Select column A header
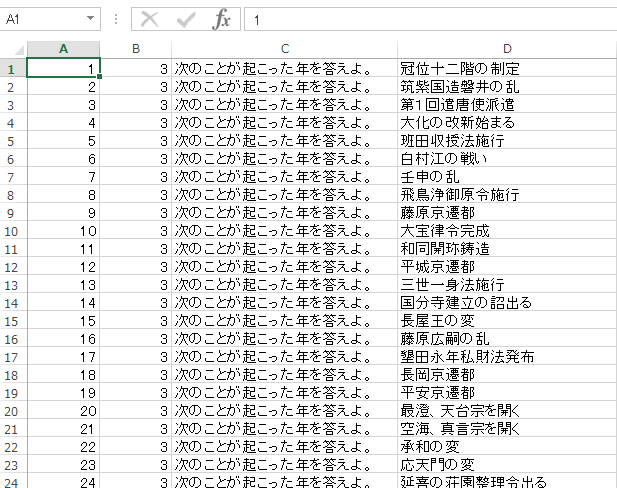 coord(63,49)
